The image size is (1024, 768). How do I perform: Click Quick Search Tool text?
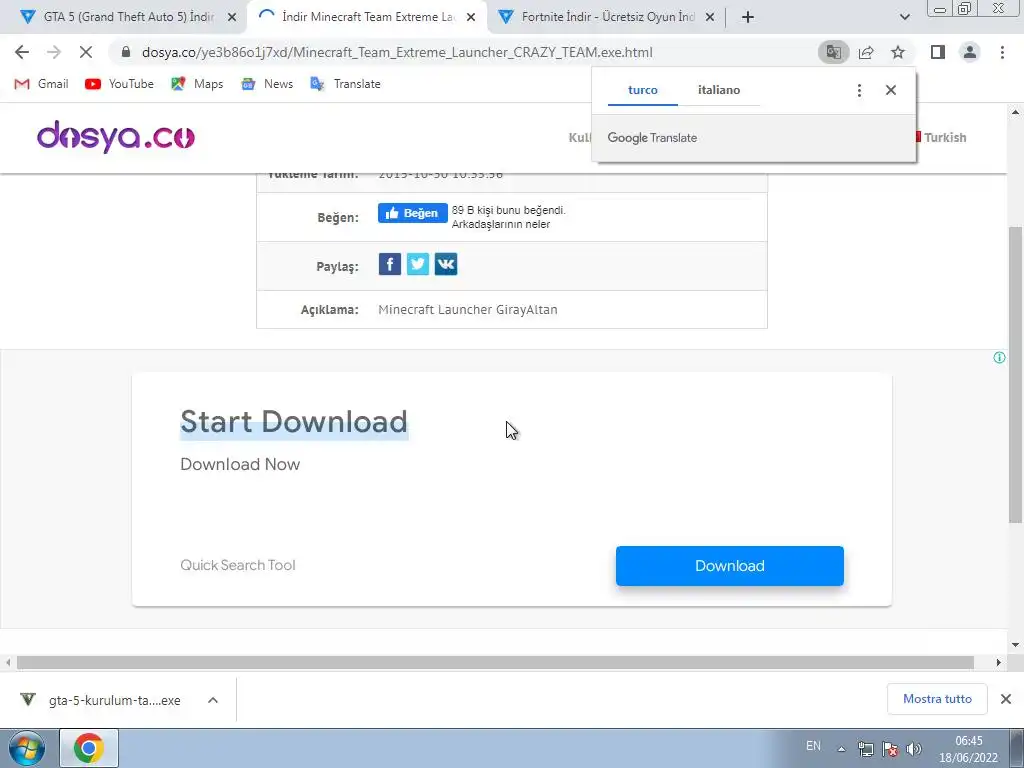click(238, 565)
